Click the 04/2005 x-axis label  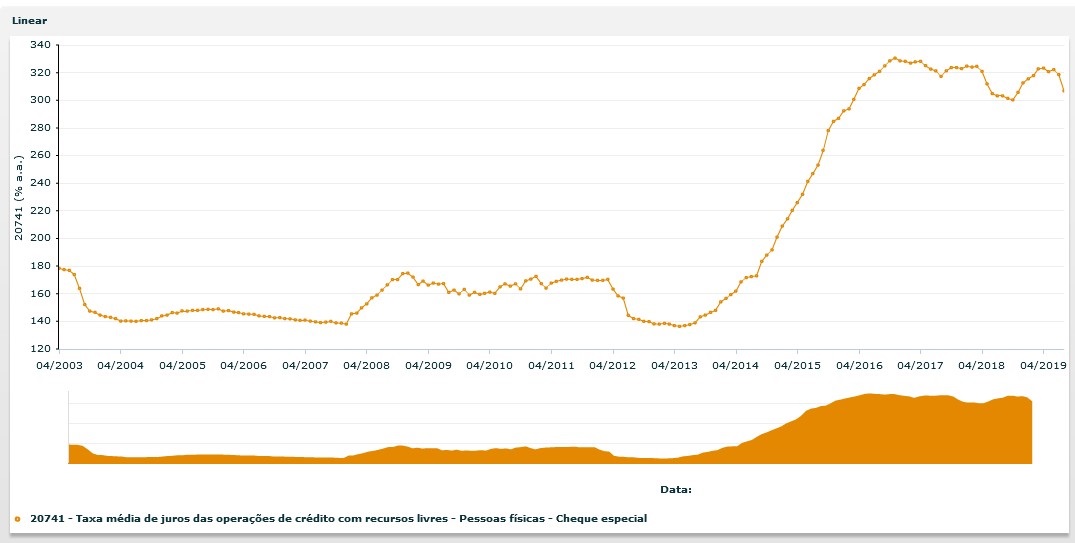point(182,365)
